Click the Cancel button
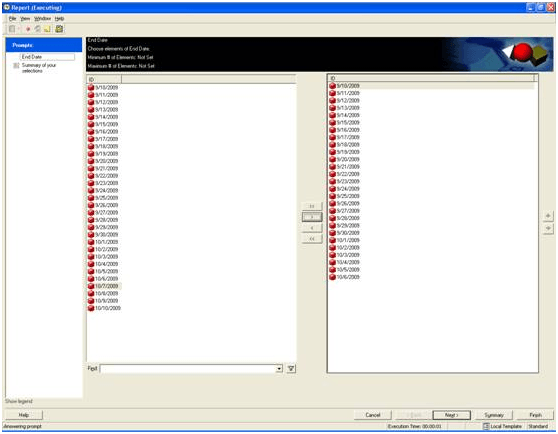 pyautogui.click(x=373, y=415)
